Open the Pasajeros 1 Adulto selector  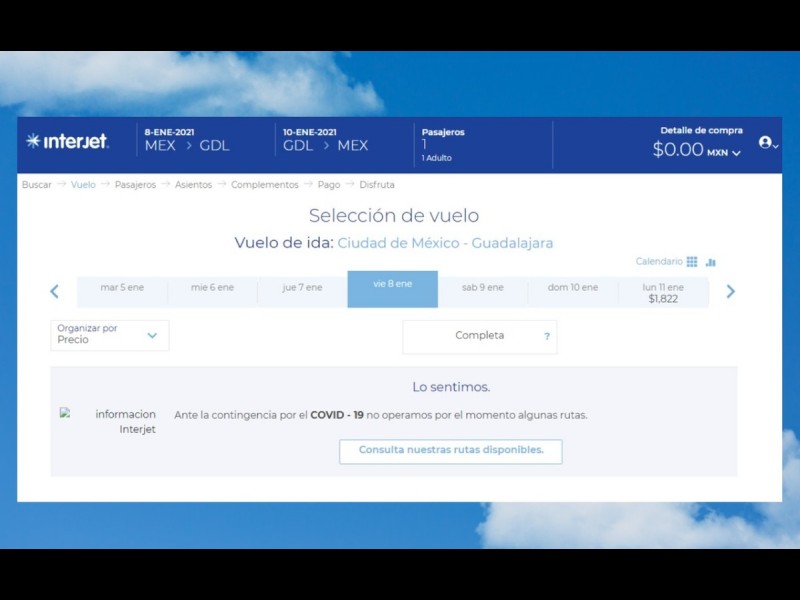click(441, 145)
